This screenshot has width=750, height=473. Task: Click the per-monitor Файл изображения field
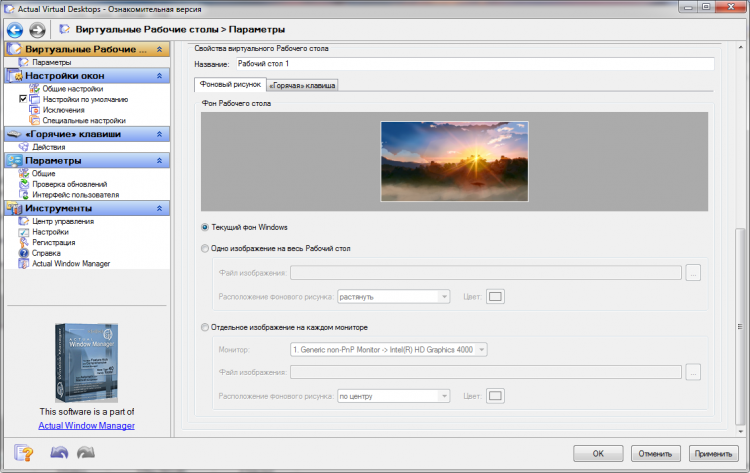coord(485,372)
